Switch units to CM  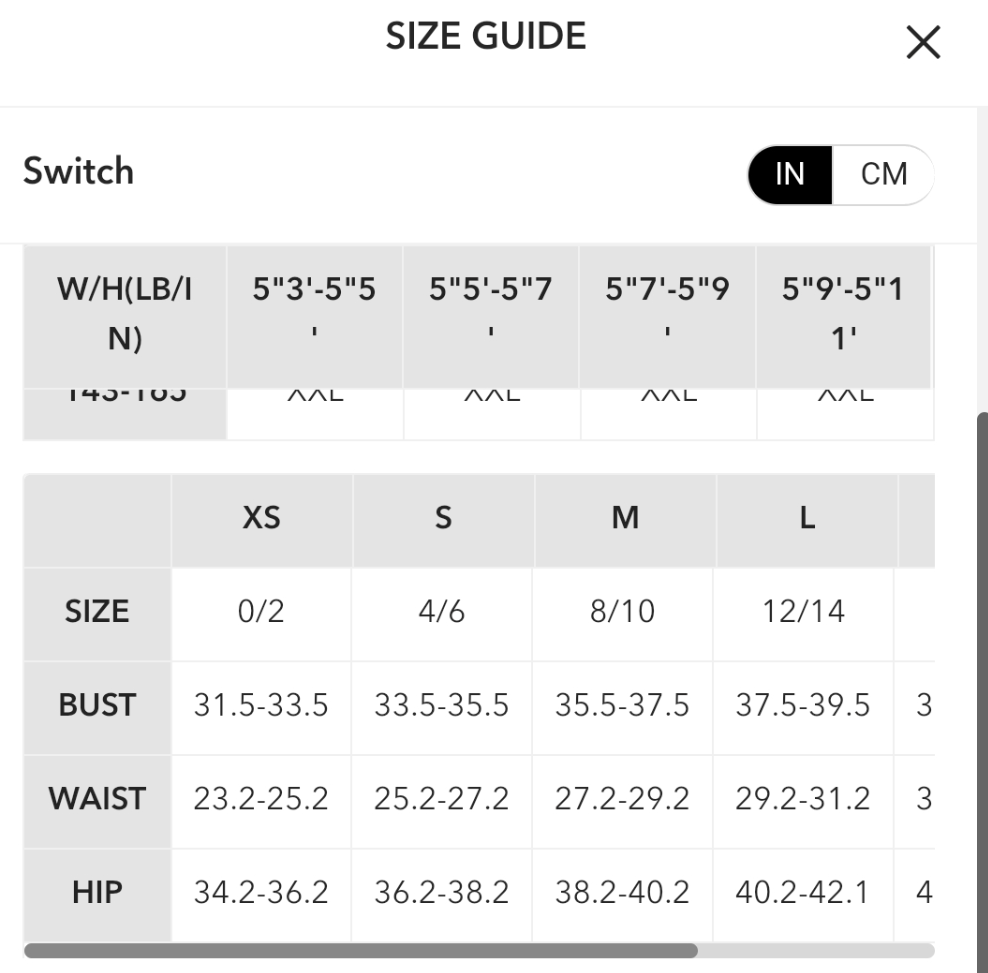(x=884, y=174)
